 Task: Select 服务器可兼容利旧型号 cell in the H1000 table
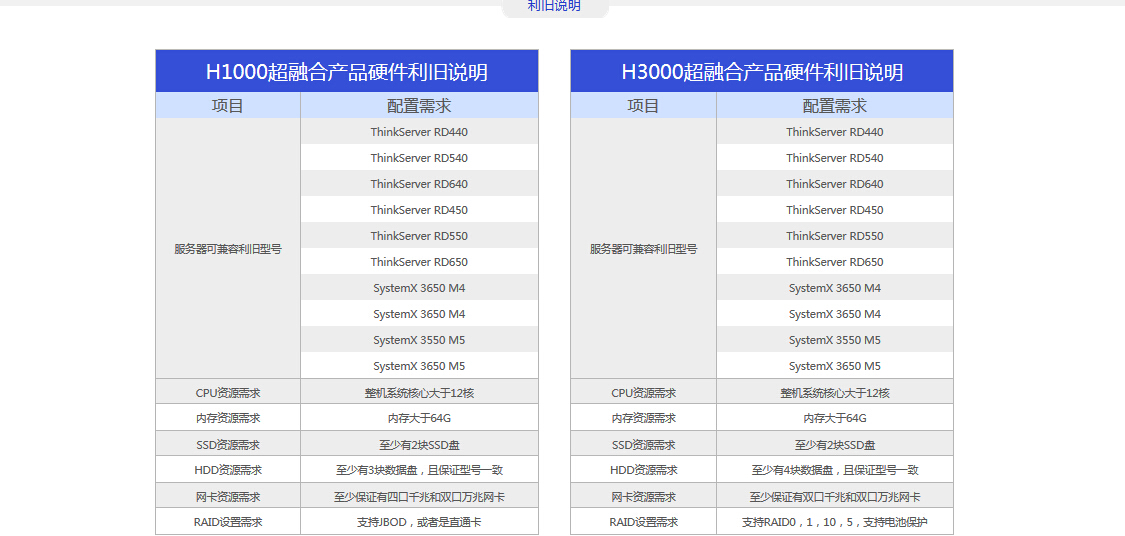pos(227,249)
